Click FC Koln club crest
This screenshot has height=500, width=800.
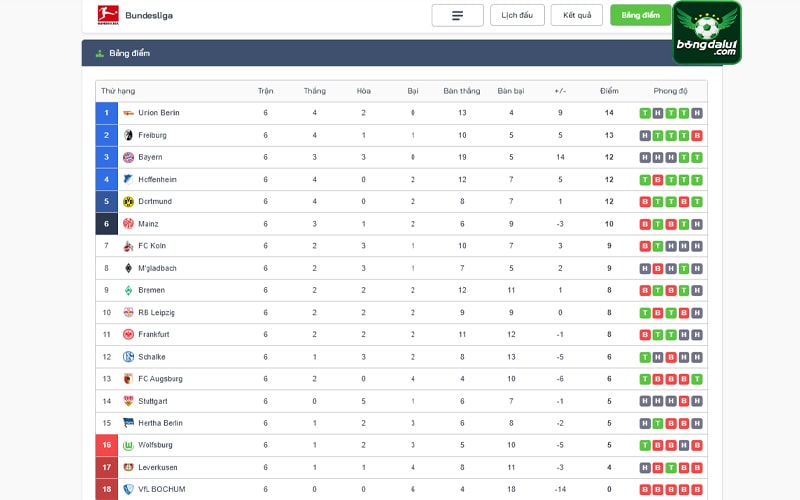pos(129,246)
